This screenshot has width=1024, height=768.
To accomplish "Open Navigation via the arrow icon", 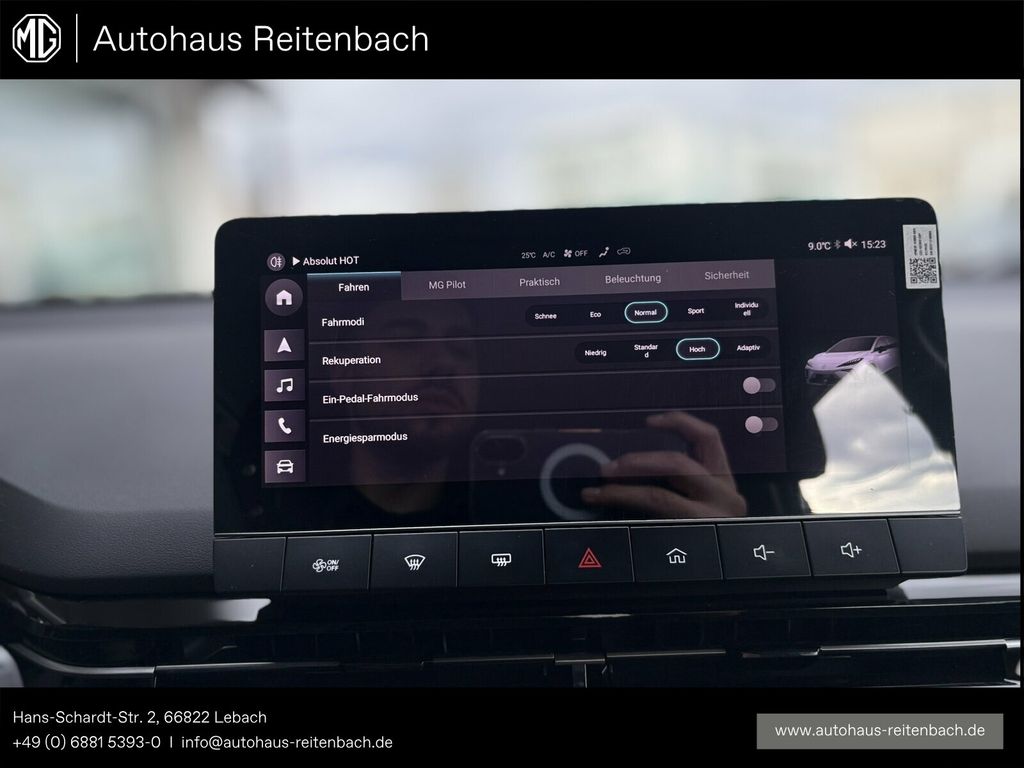I will pyautogui.click(x=285, y=345).
